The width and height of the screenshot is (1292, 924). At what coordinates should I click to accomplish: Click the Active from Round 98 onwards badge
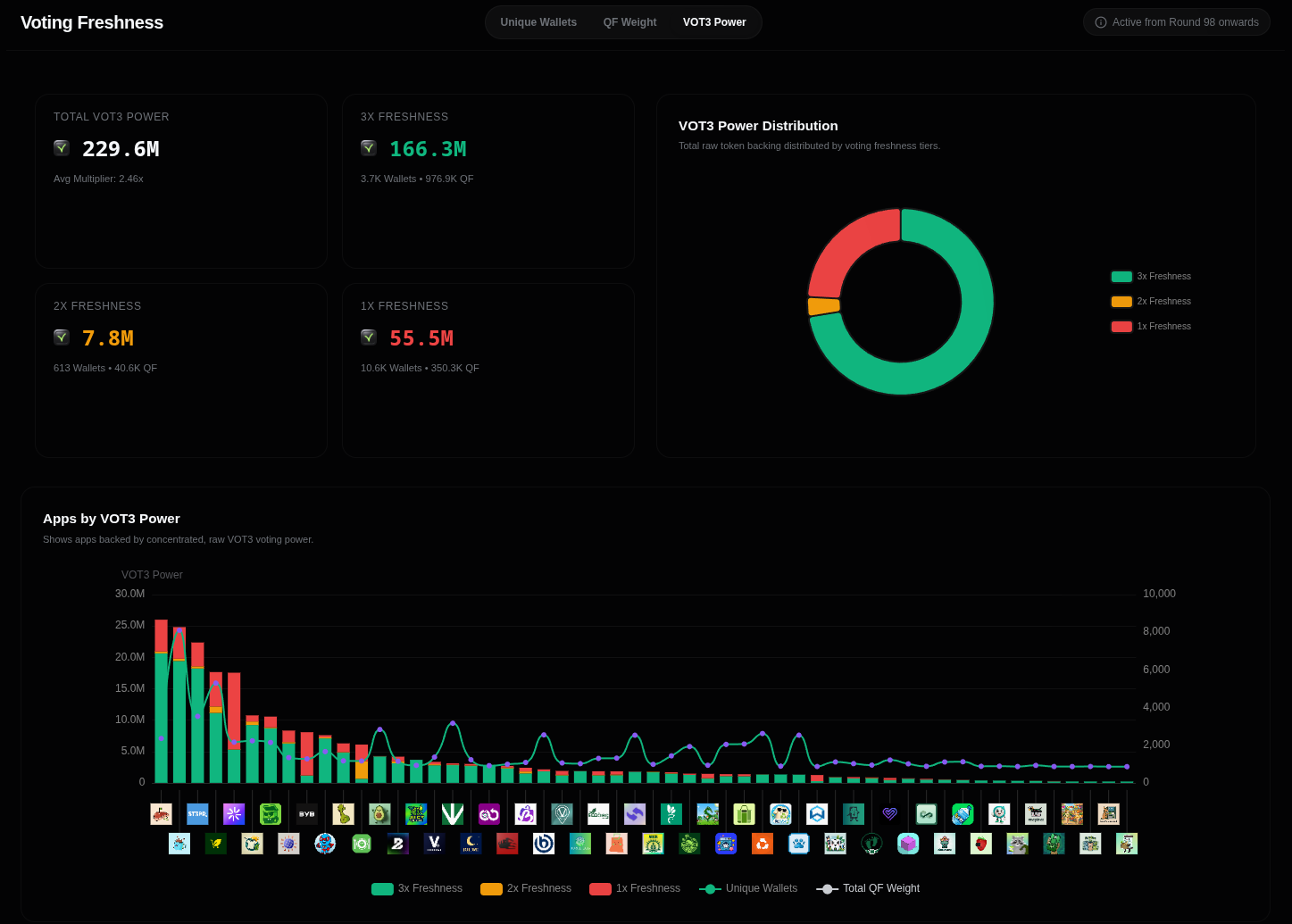(x=1177, y=22)
